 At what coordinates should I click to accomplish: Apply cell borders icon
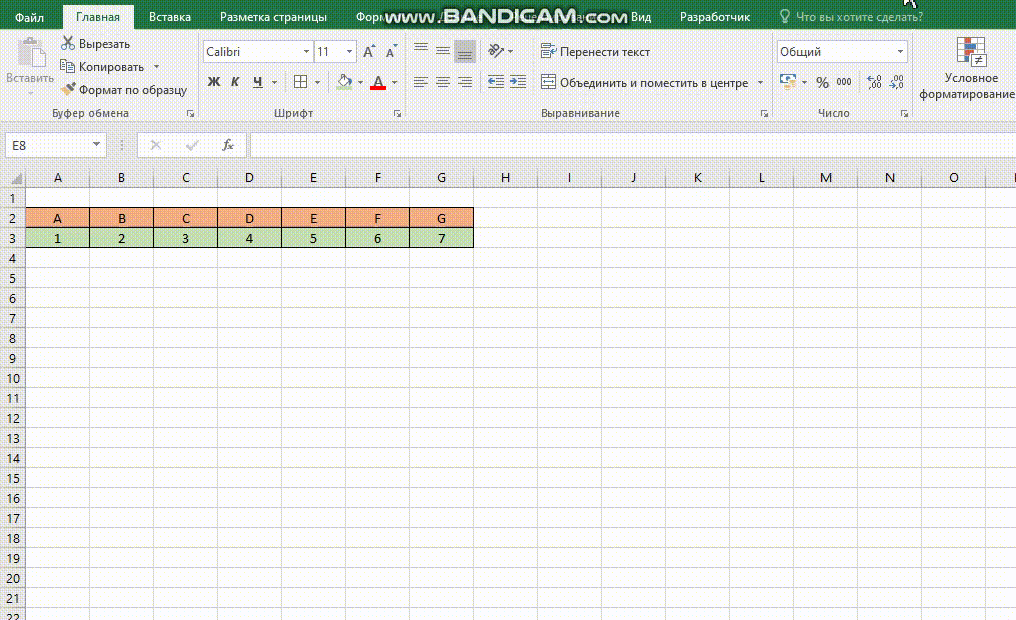[300, 82]
